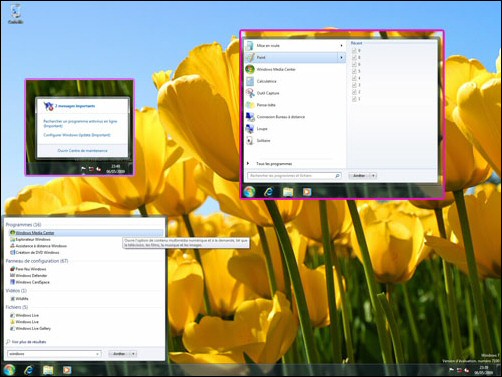Click the Programmes (36) results header
502x377 pixels.
[23, 225]
